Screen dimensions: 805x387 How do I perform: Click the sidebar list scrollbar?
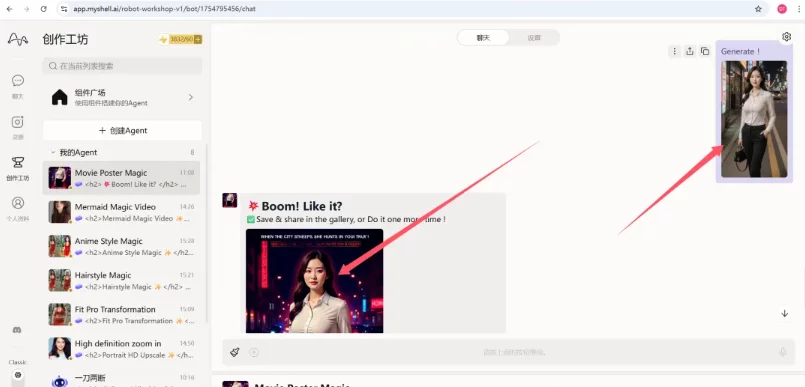click(x=206, y=234)
